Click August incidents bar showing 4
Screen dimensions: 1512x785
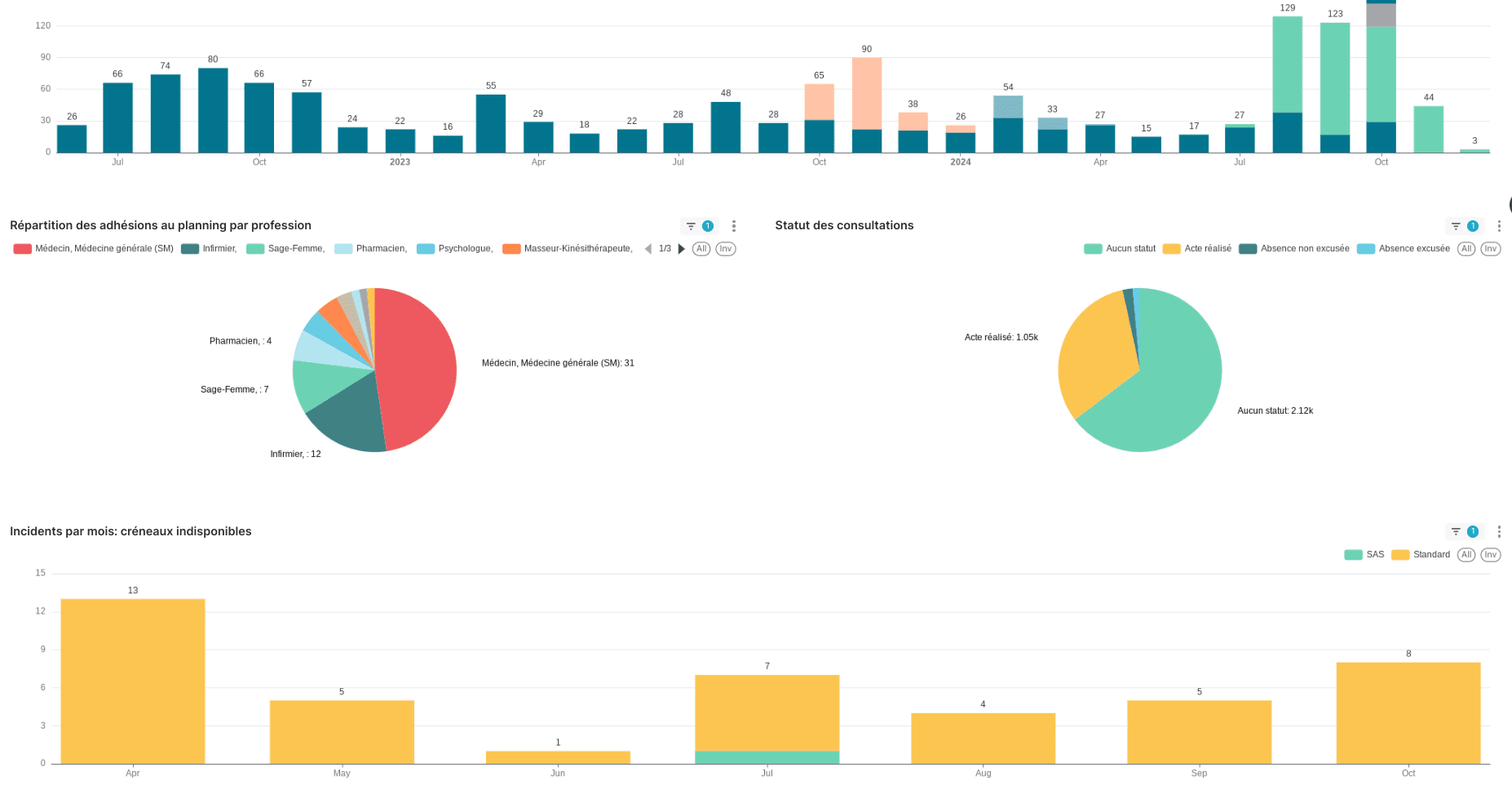984,738
